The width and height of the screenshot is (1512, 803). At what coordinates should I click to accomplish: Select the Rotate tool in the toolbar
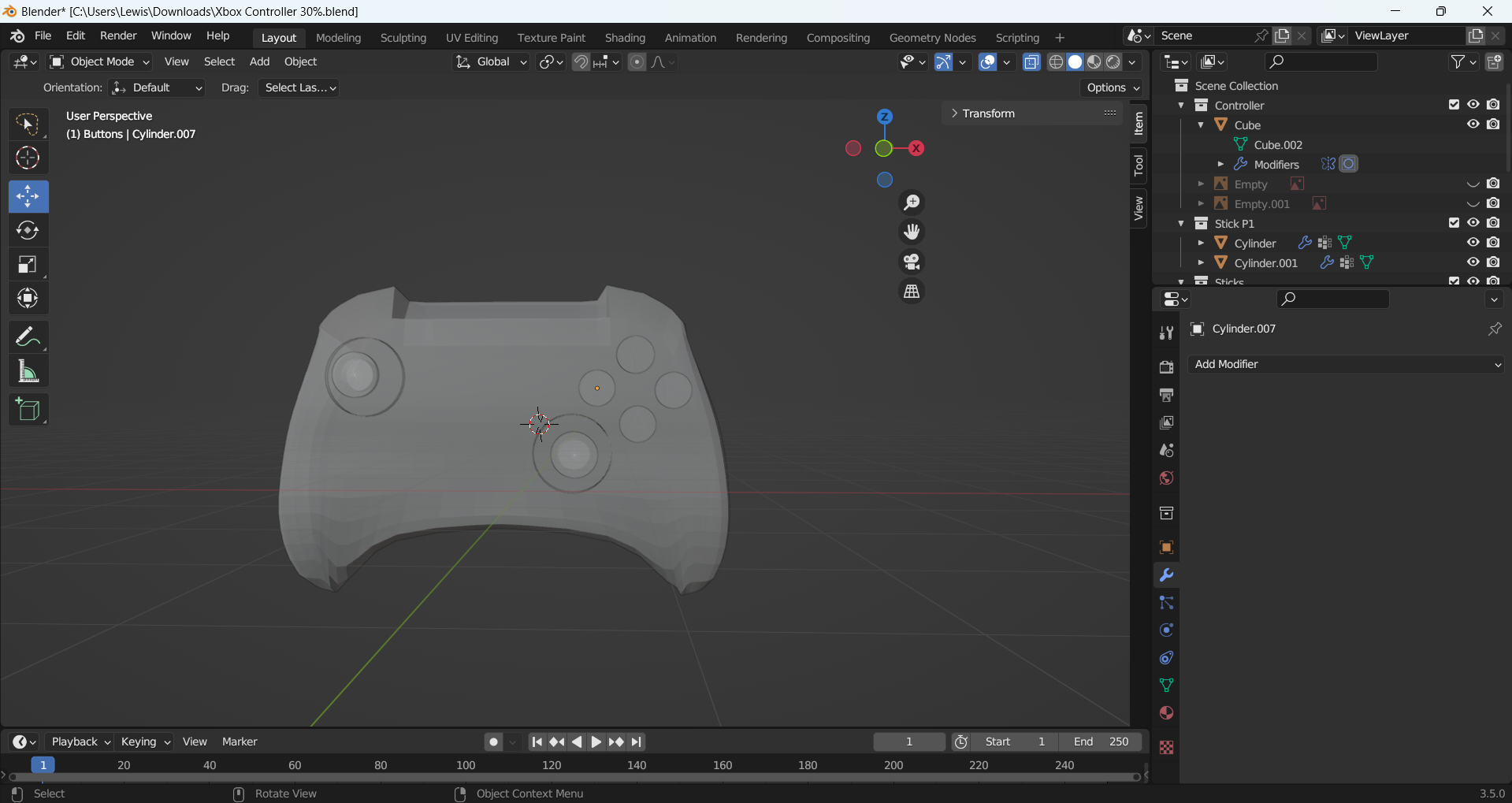[28, 230]
